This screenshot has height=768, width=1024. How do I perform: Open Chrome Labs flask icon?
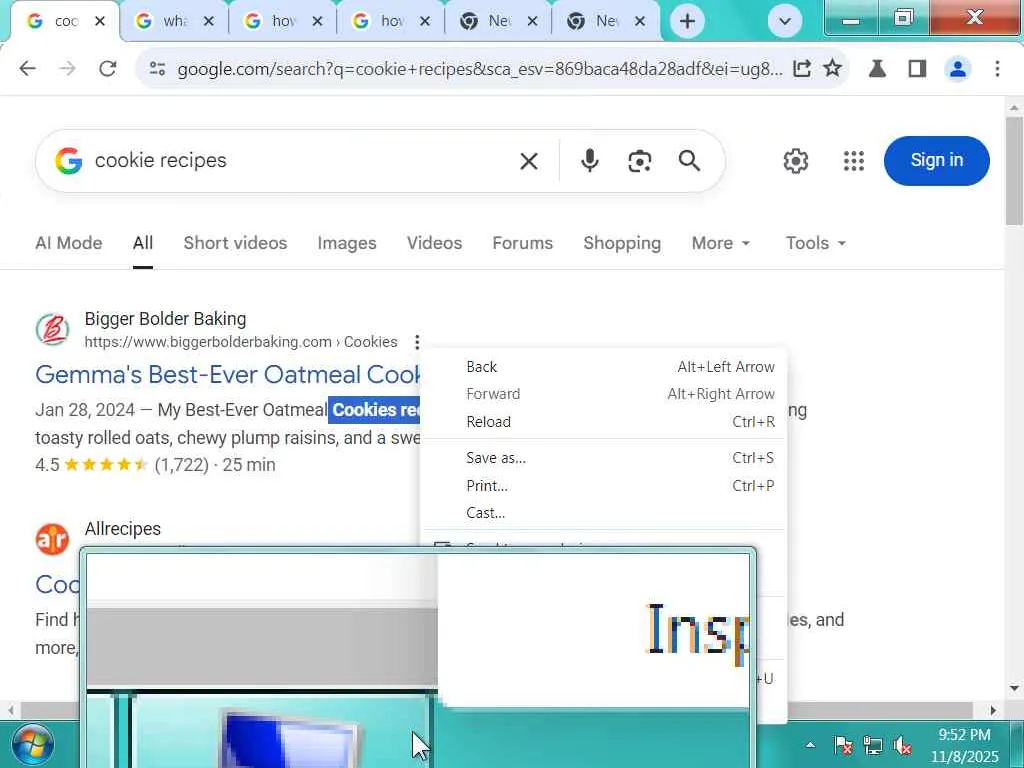pos(877,69)
